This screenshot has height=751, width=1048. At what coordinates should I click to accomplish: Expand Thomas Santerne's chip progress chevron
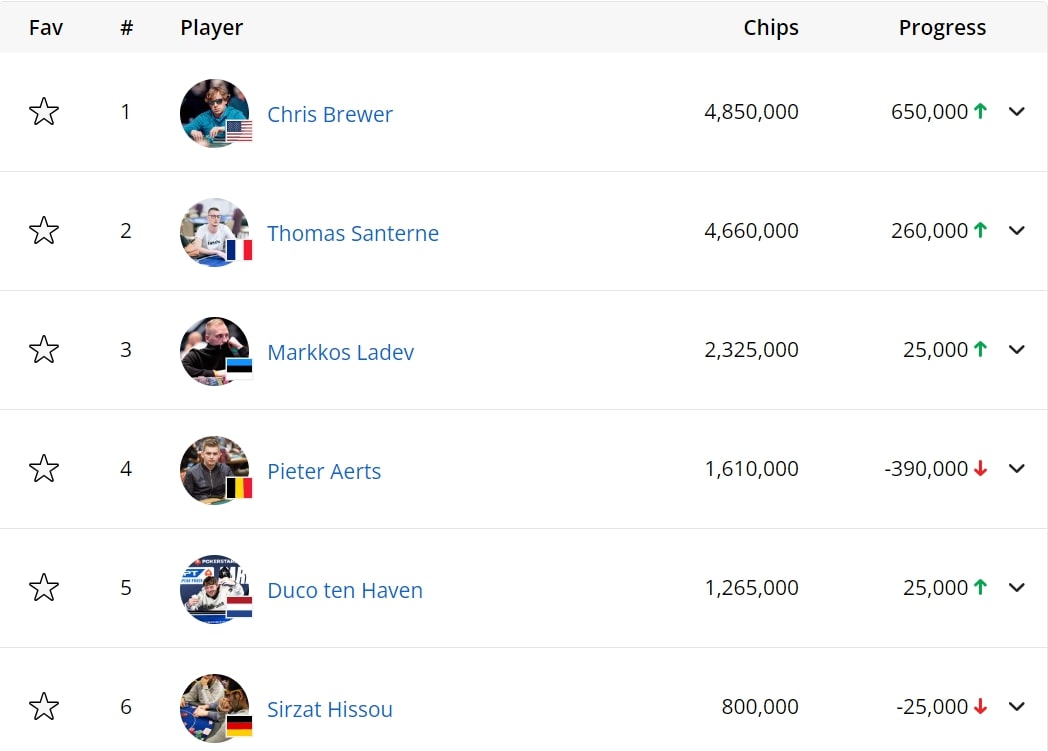pos(1017,231)
